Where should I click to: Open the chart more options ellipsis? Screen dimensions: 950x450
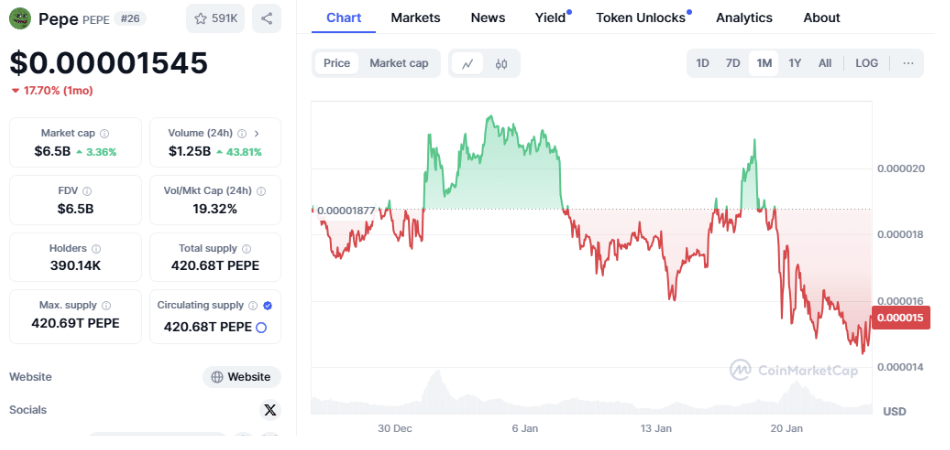click(x=908, y=63)
